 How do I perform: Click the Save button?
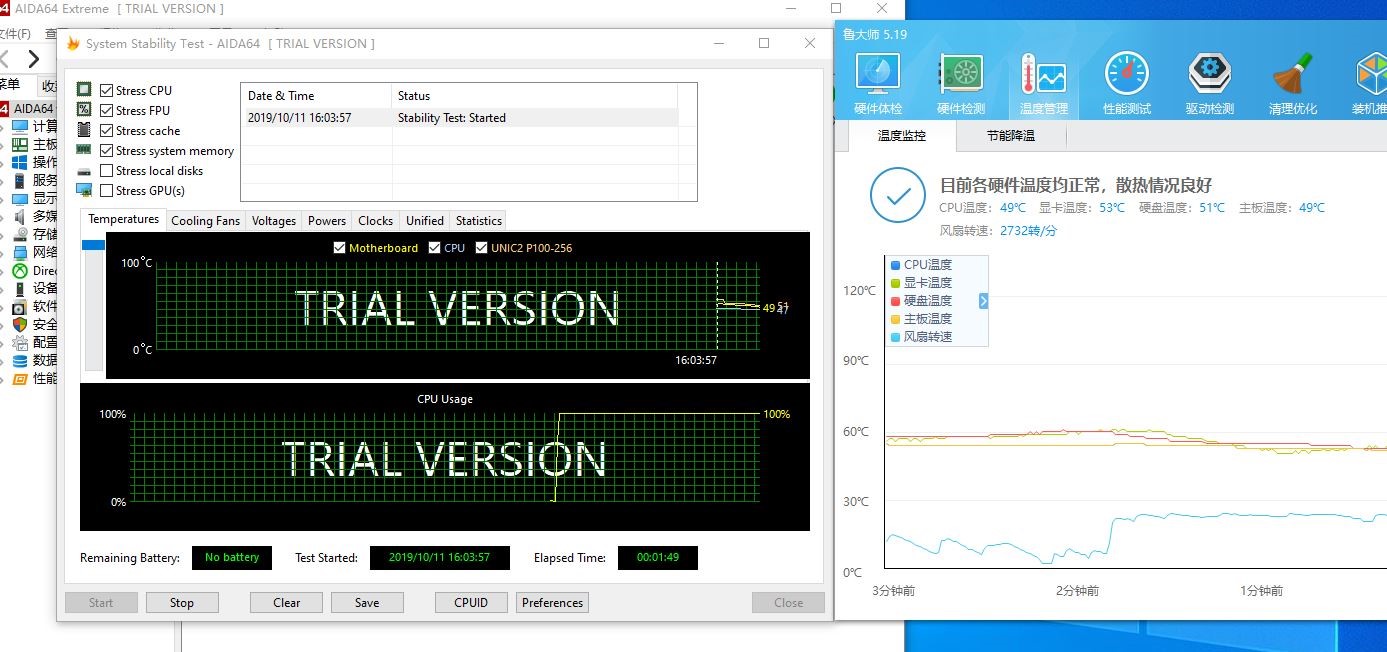click(367, 602)
